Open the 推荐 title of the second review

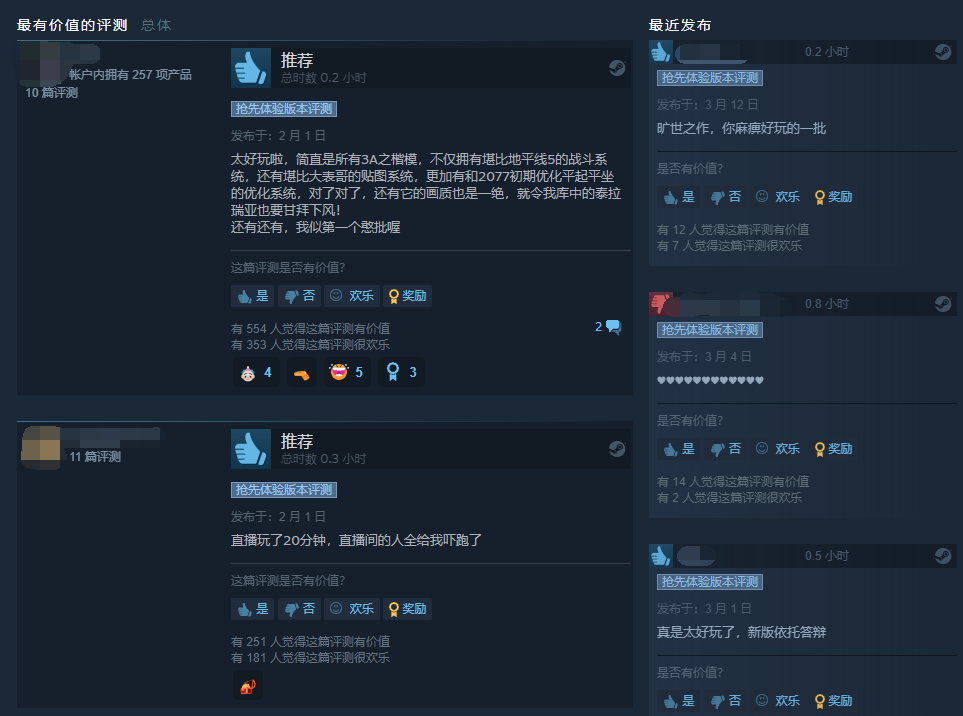(x=297, y=442)
